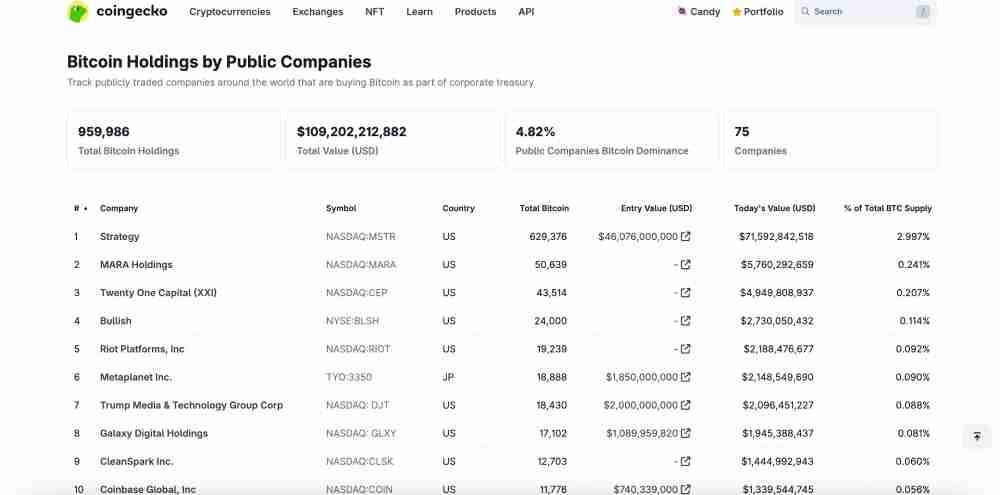This screenshot has width=1000, height=495.
Task: Click the Strategy company name
Action: pyautogui.click(x=120, y=237)
